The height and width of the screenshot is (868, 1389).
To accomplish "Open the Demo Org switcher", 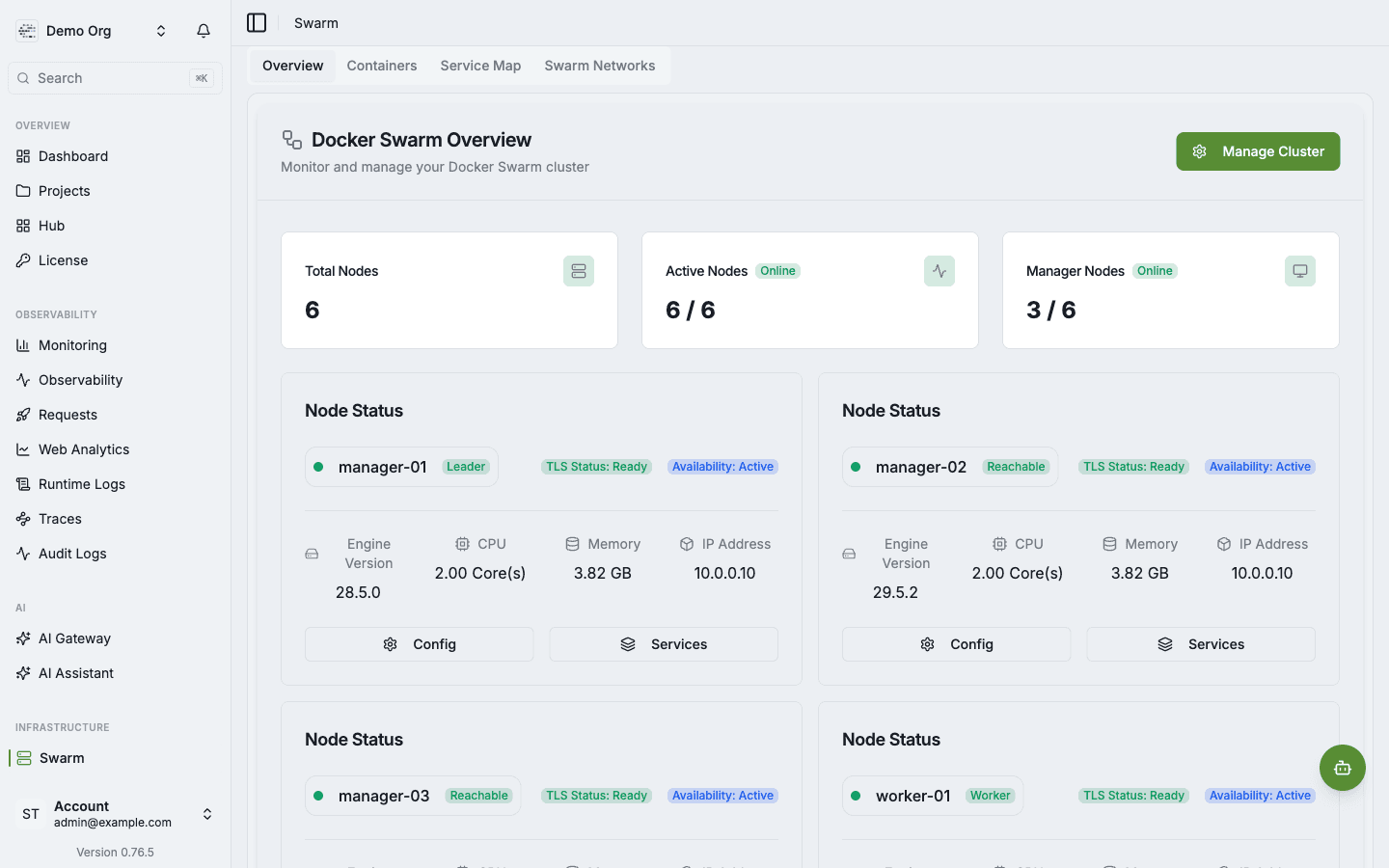I will (93, 31).
